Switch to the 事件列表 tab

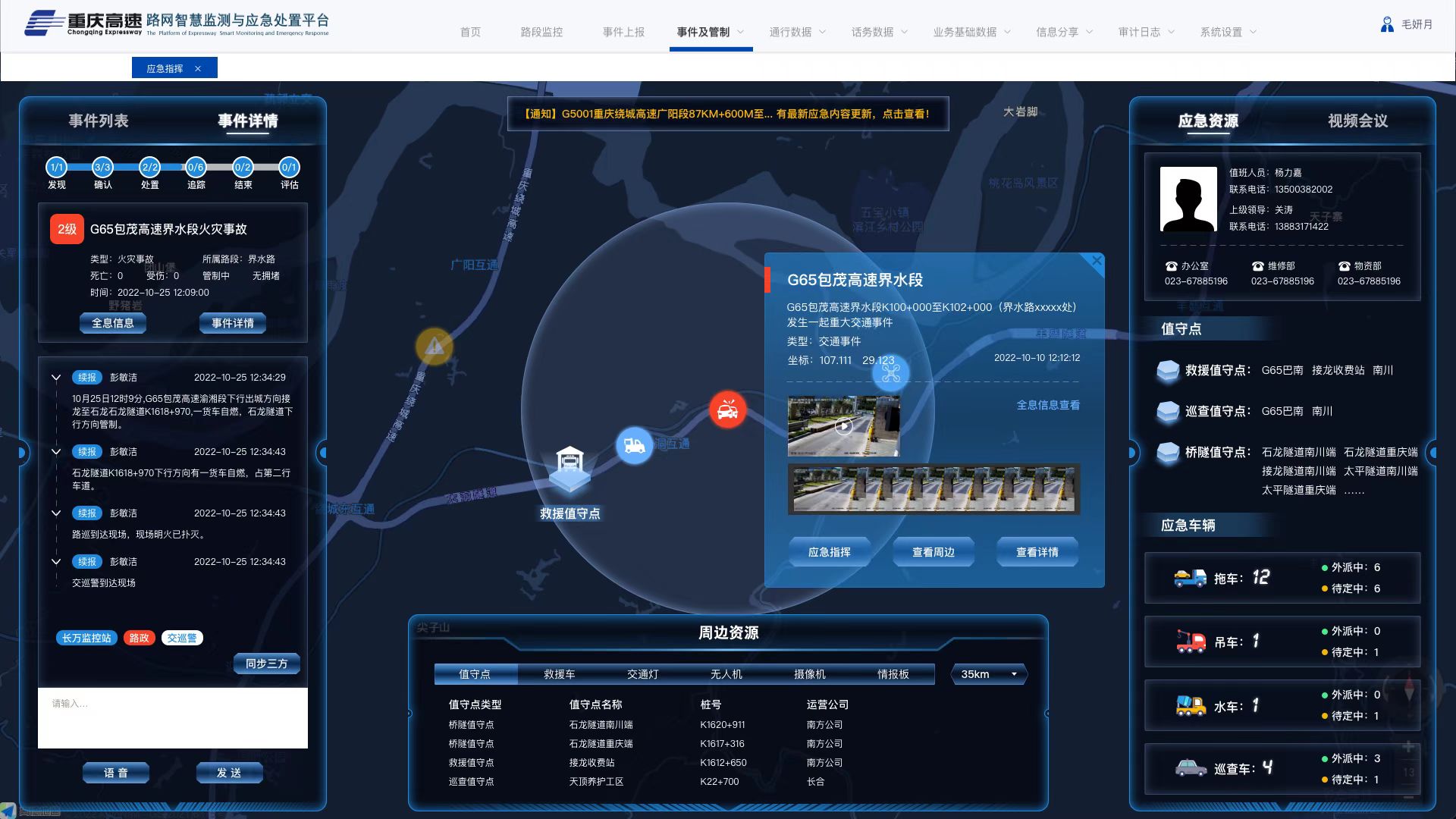[99, 121]
